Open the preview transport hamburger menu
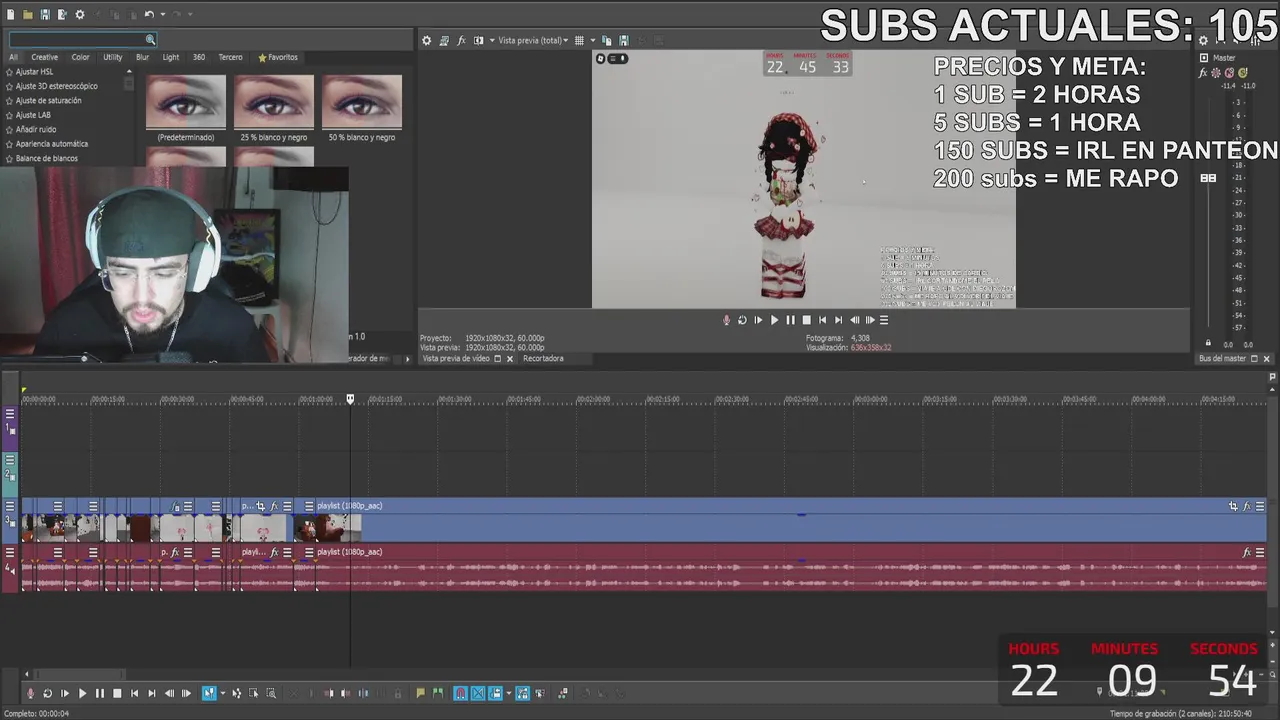This screenshot has width=1280, height=720. point(884,320)
